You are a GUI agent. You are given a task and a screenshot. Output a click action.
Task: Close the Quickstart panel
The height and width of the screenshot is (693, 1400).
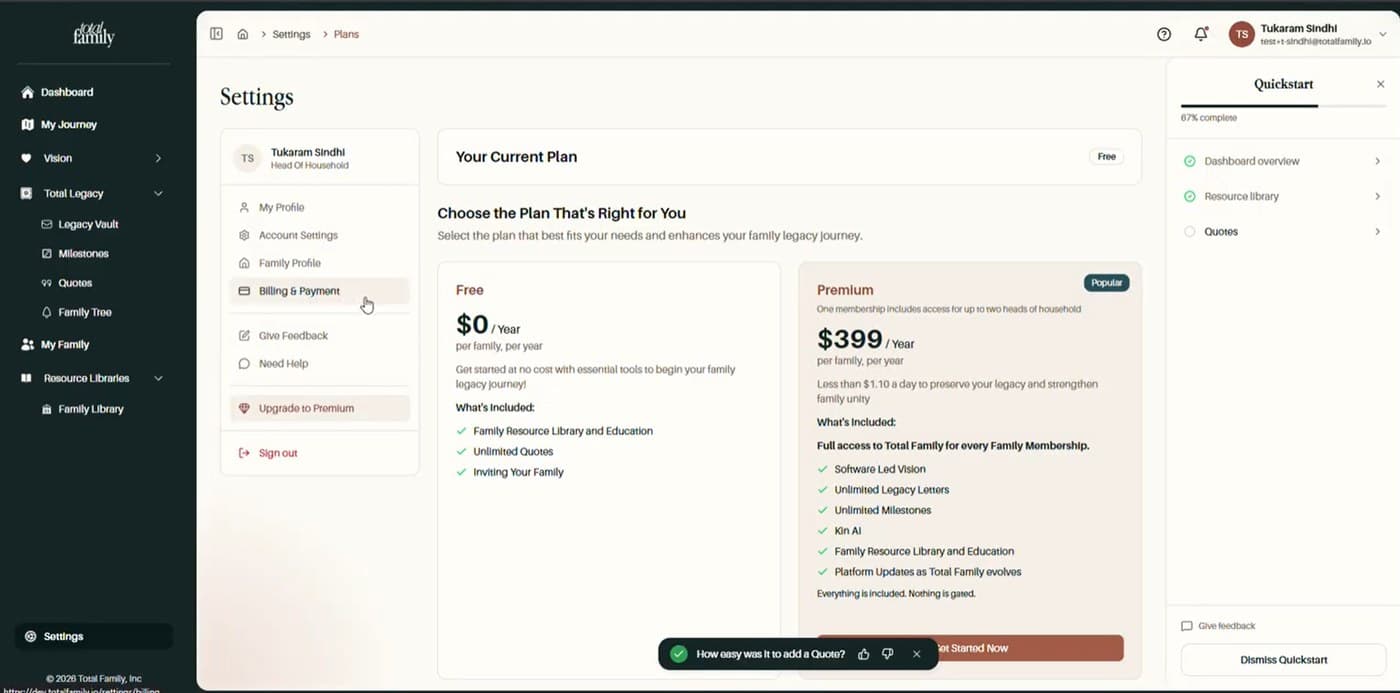1381,84
